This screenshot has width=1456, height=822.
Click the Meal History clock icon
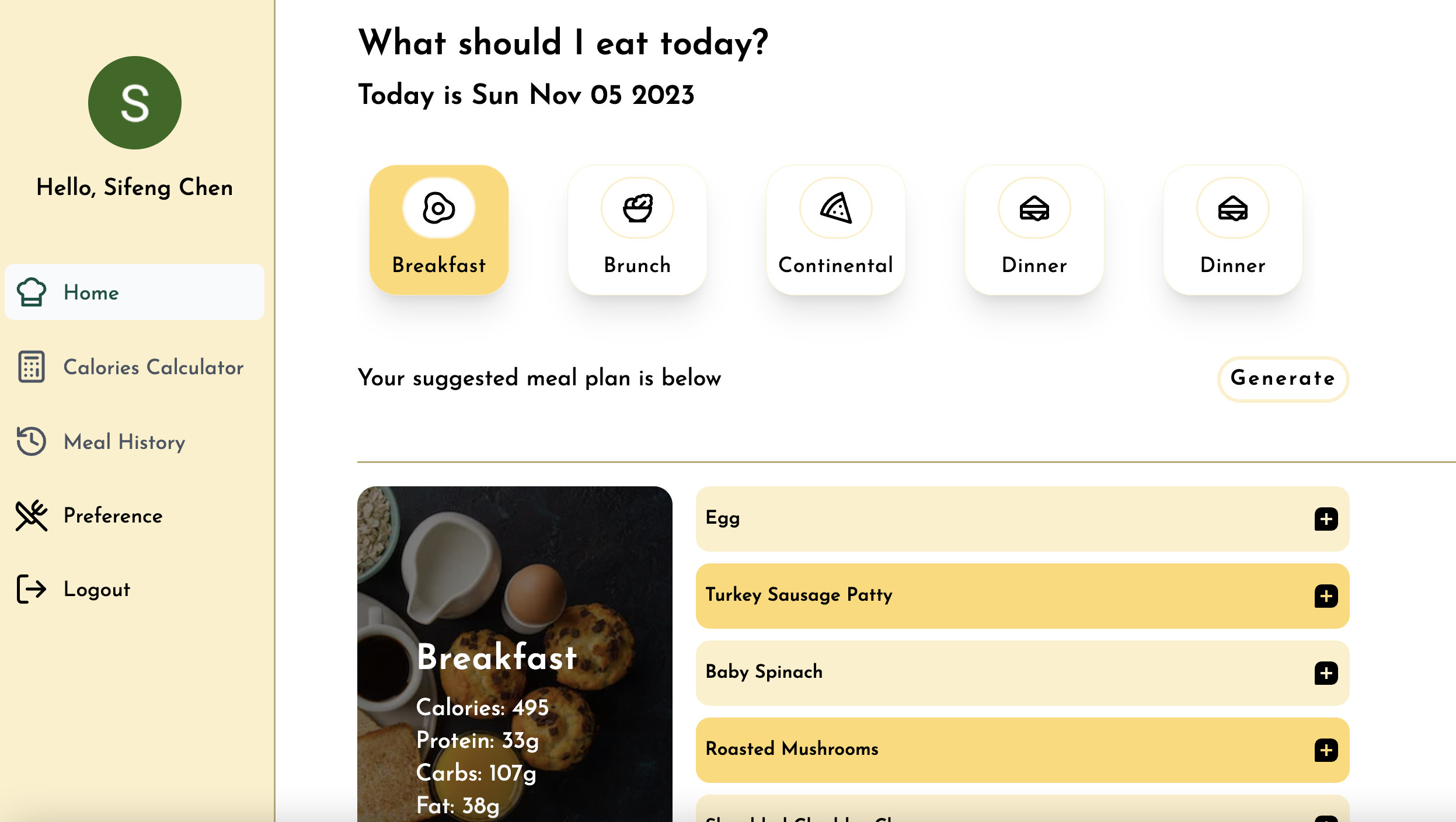pos(31,441)
